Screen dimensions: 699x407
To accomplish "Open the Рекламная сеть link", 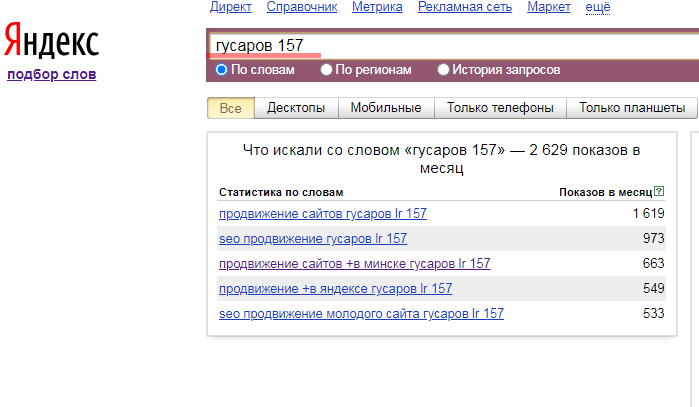I will coord(465,7).
